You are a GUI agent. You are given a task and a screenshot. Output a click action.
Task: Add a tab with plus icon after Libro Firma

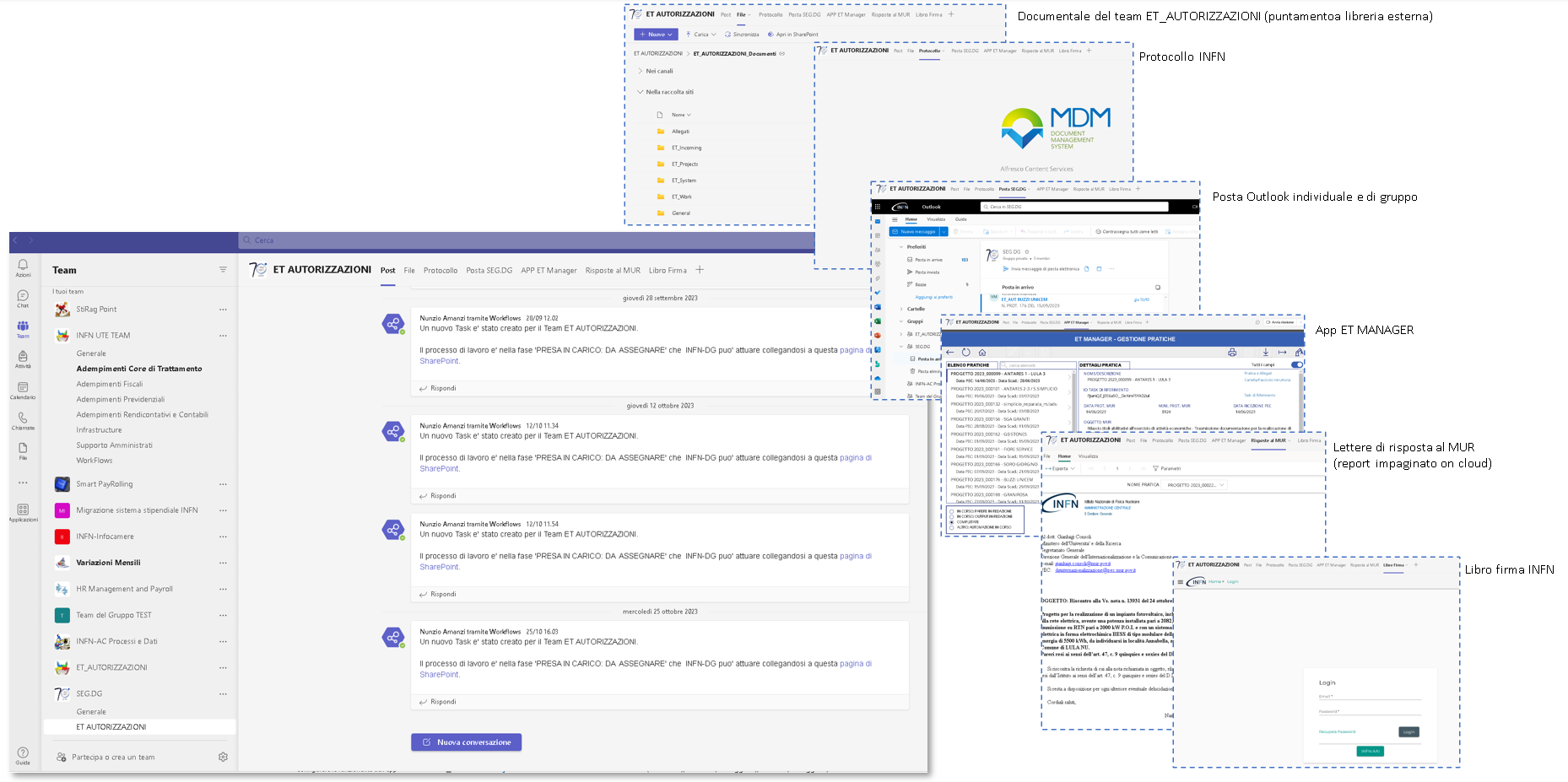pos(700,270)
